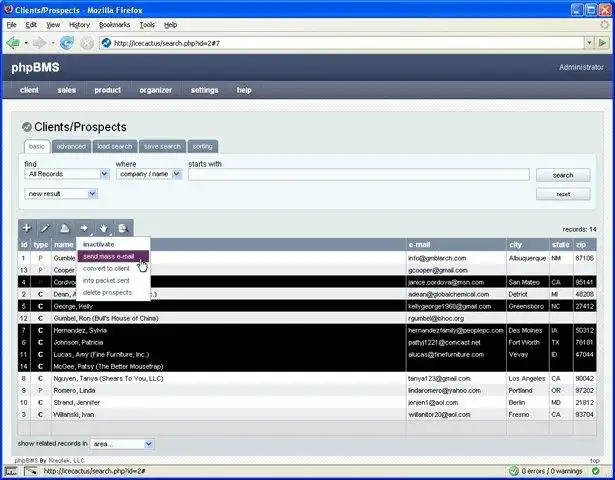
Task: Click email info@gmblarch.com
Action: coord(437,258)
